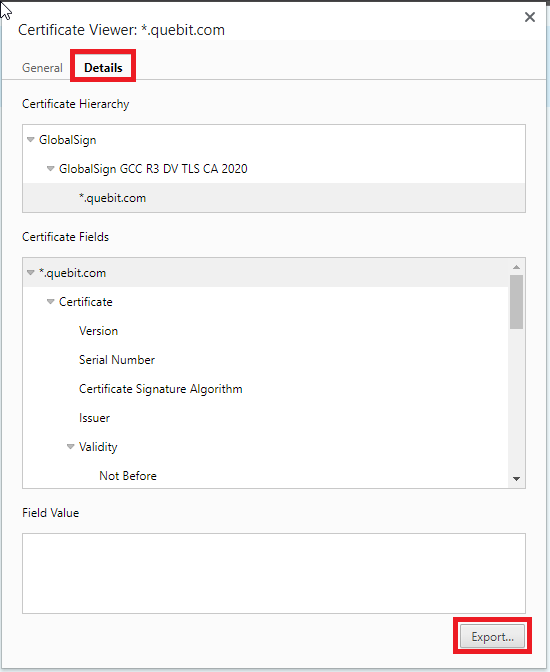Close the Certificate Viewer dialog
Image resolution: width=550 pixels, height=672 pixels.
(x=530, y=17)
